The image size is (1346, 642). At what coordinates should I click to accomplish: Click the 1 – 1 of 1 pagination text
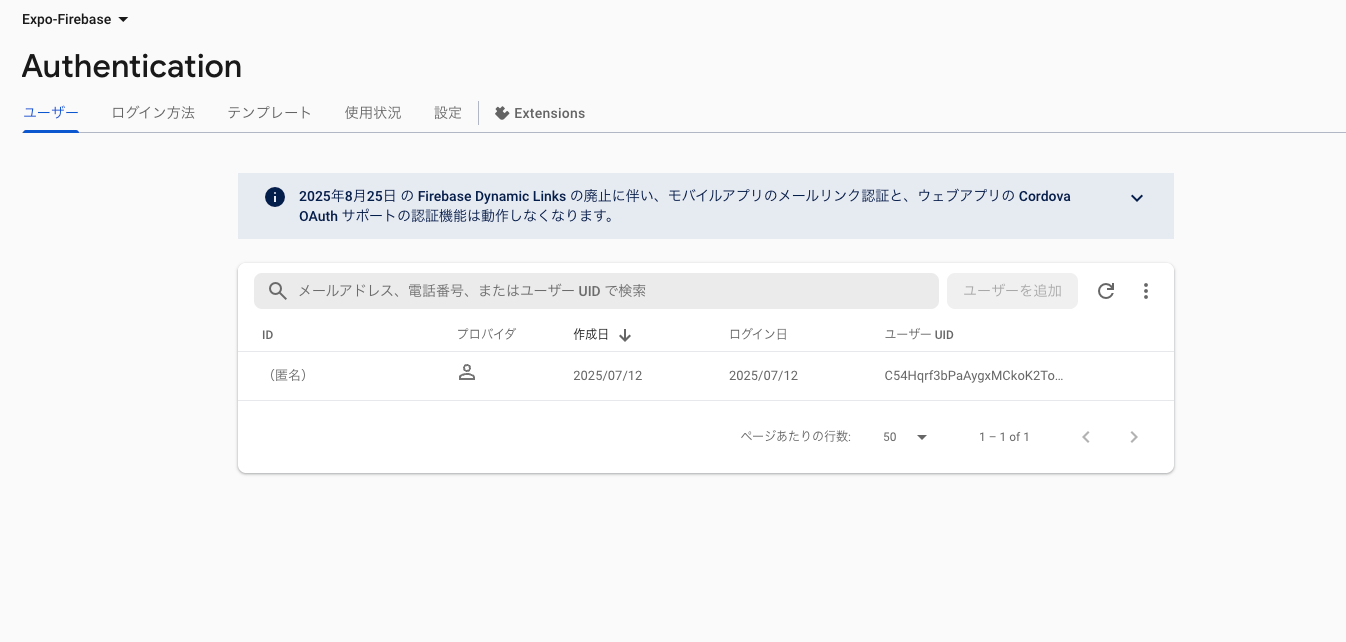coord(1004,437)
